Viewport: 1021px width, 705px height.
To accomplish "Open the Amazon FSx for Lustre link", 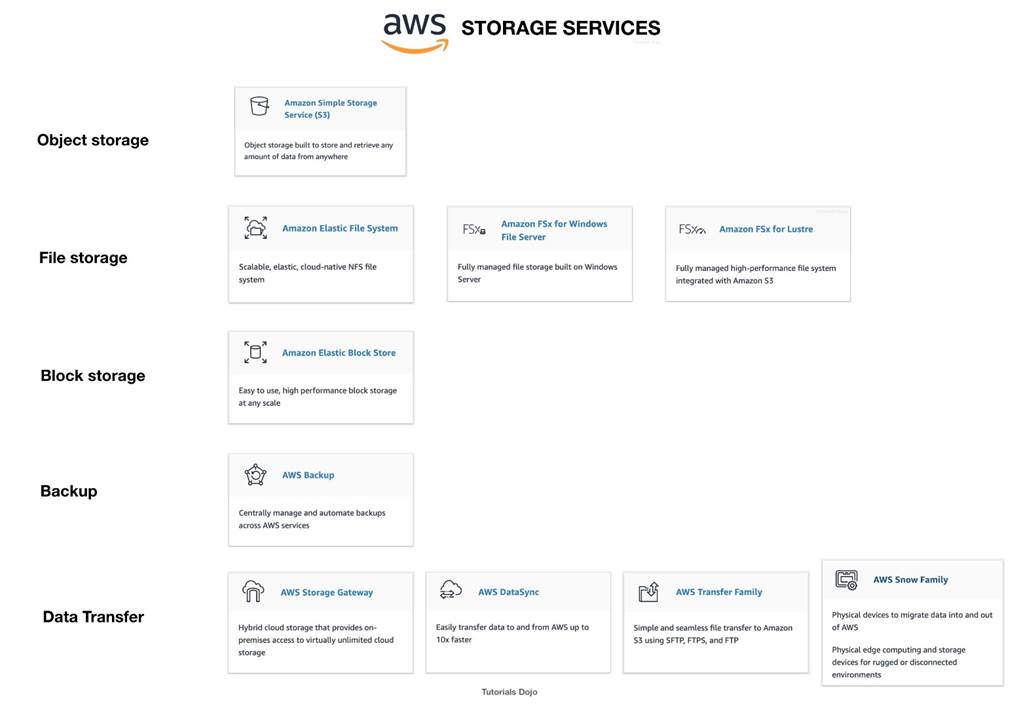I will 765,229.
